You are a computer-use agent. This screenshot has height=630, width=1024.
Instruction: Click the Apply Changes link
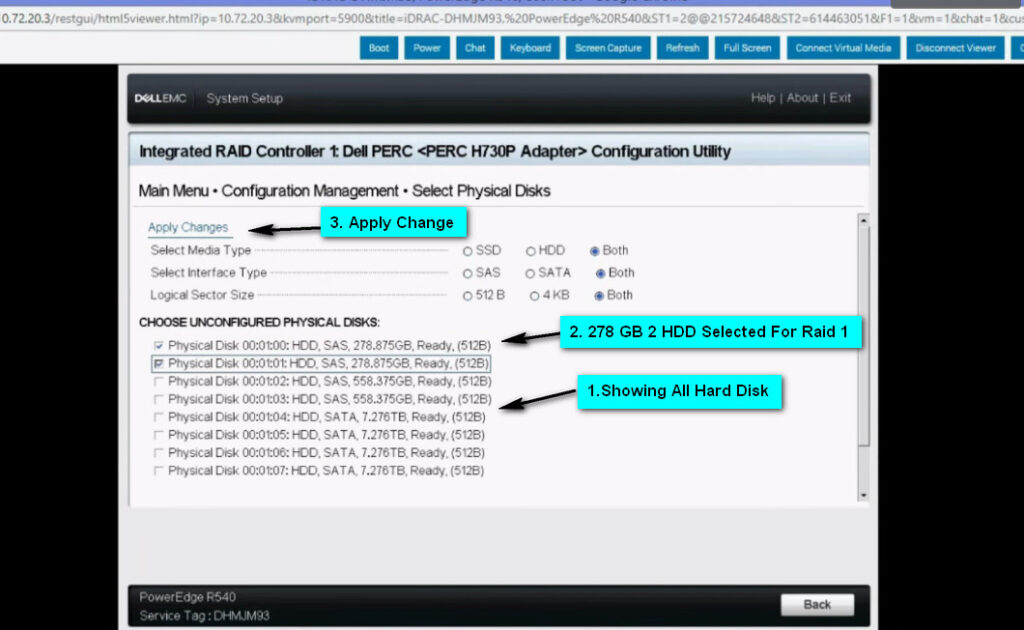point(188,227)
